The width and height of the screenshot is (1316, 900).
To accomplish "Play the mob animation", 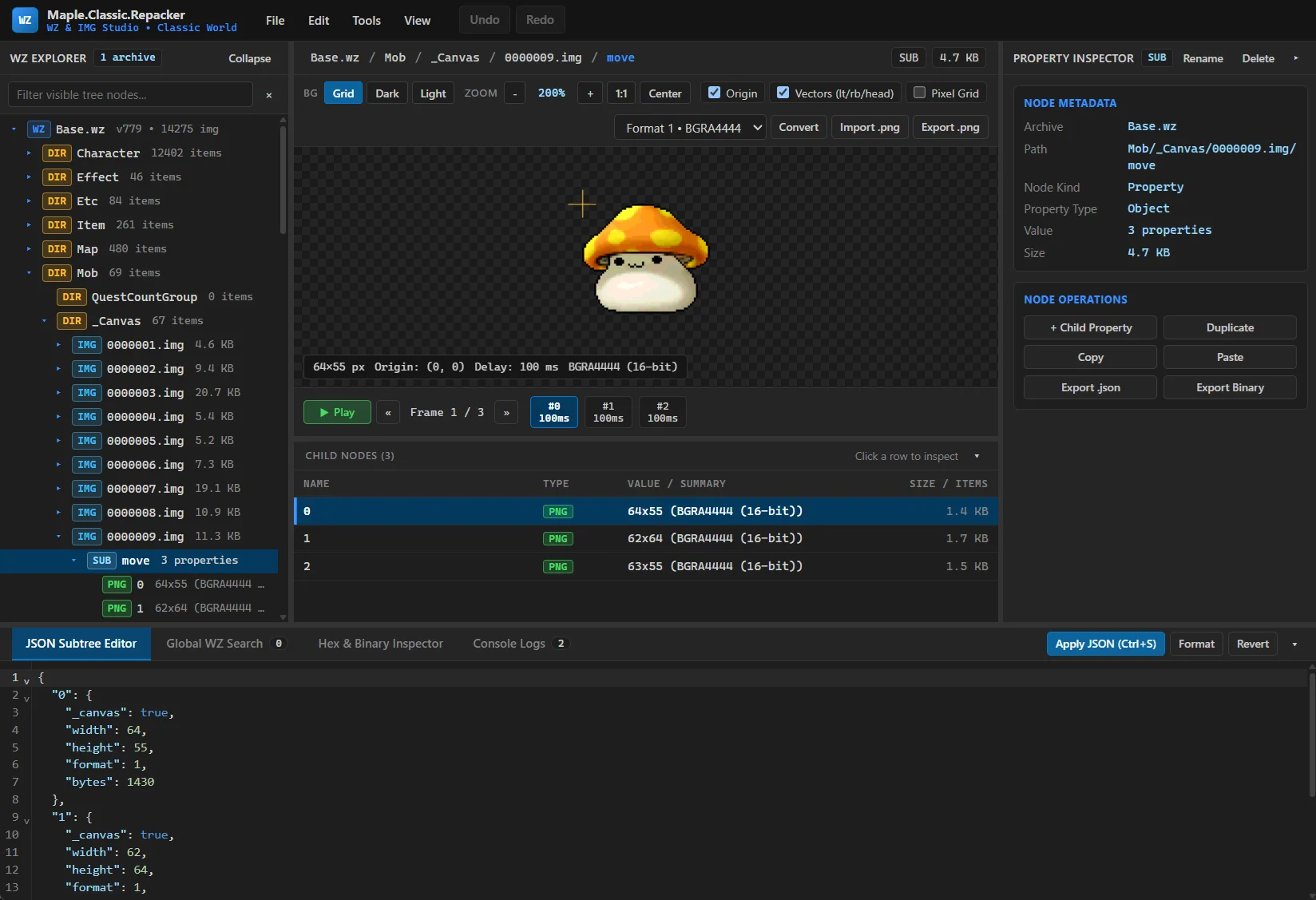I will (337, 412).
